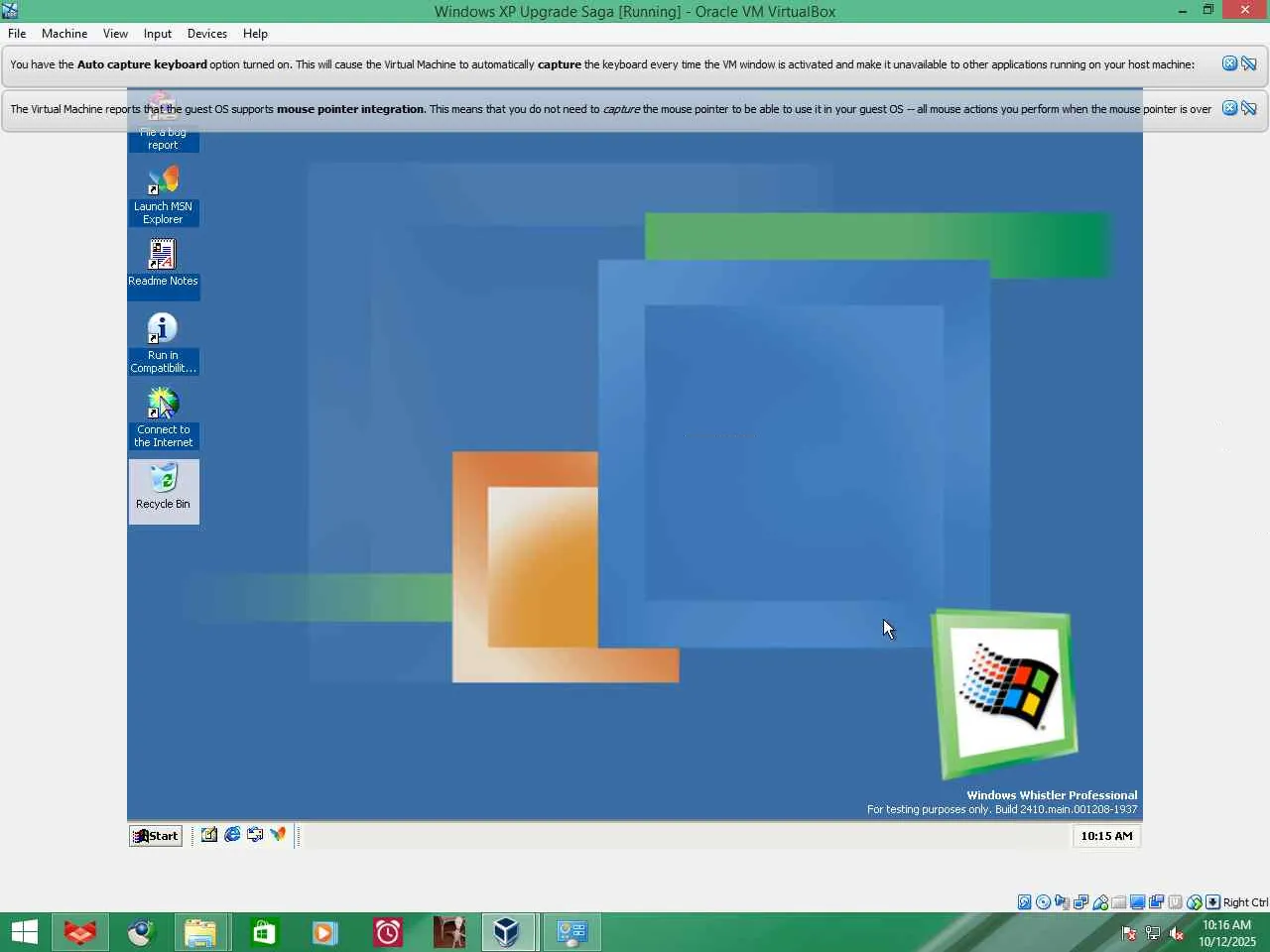The image size is (1270, 952).
Task: Open the Windows Store from the host taskbar
Action: click(264, 932)
